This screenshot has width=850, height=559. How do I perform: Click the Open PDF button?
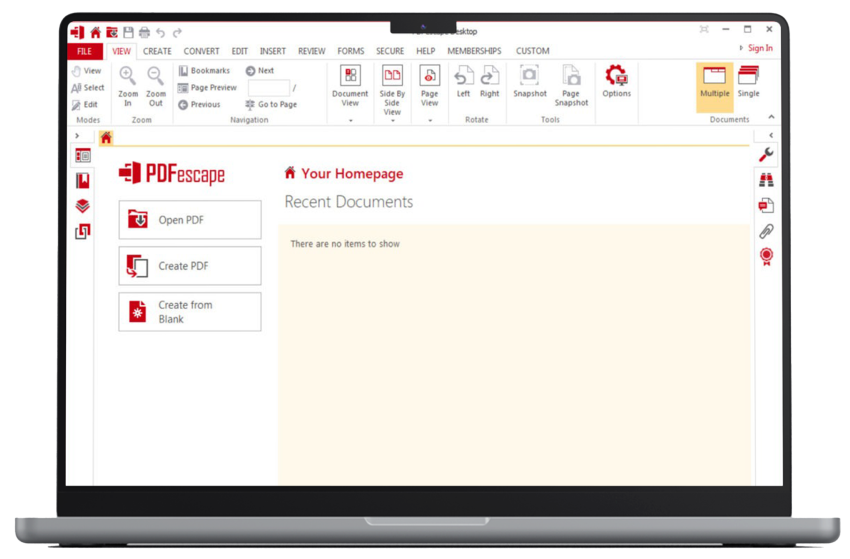[190, 220]
